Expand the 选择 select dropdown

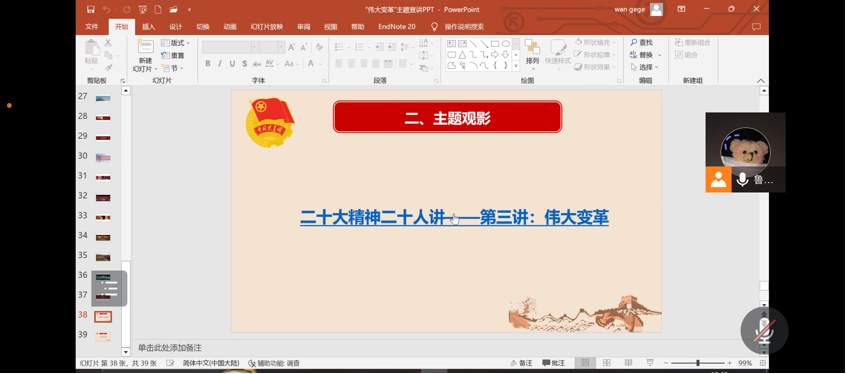pos(645,67)
